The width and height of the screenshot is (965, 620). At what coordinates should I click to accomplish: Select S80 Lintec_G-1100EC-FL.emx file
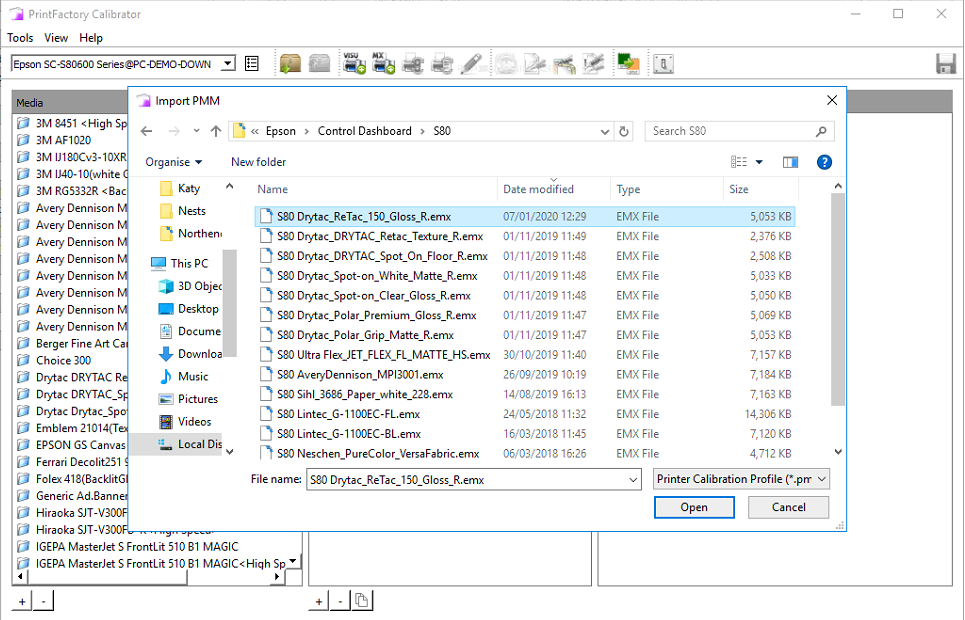point(348,414)
